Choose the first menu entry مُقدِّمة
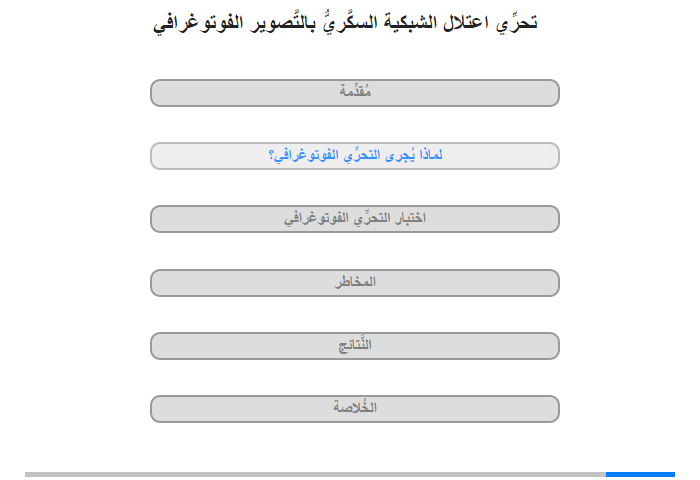Viewport: 700px width, 480px height. [354, 93]
